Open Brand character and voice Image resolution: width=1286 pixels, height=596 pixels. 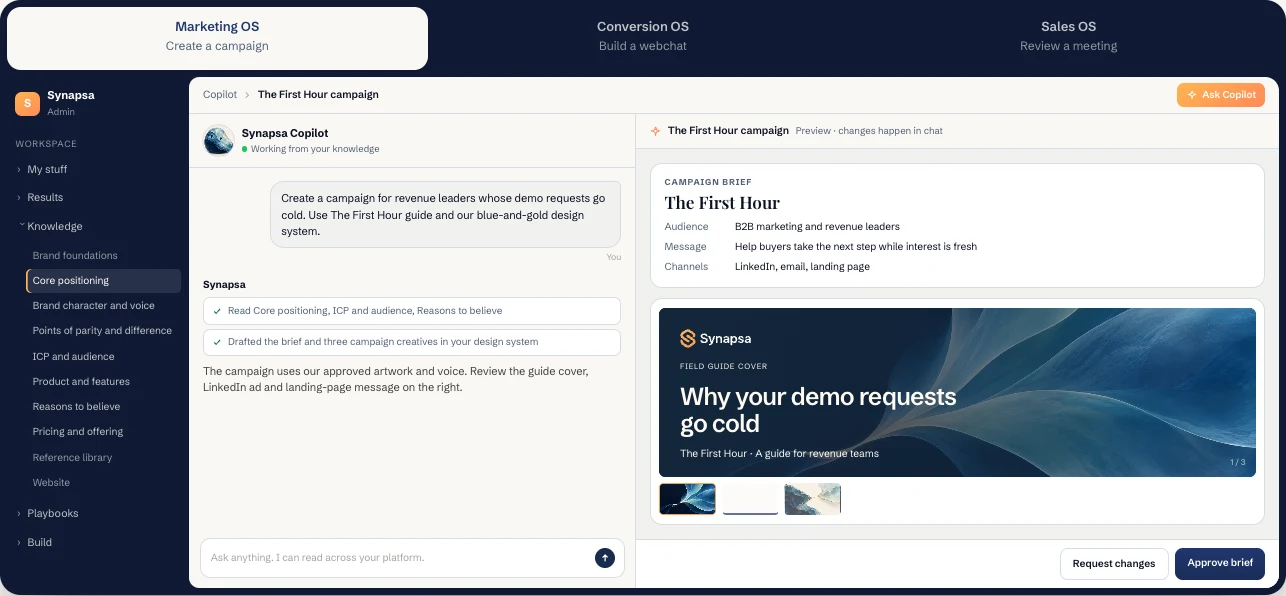[x=93, y=306]
